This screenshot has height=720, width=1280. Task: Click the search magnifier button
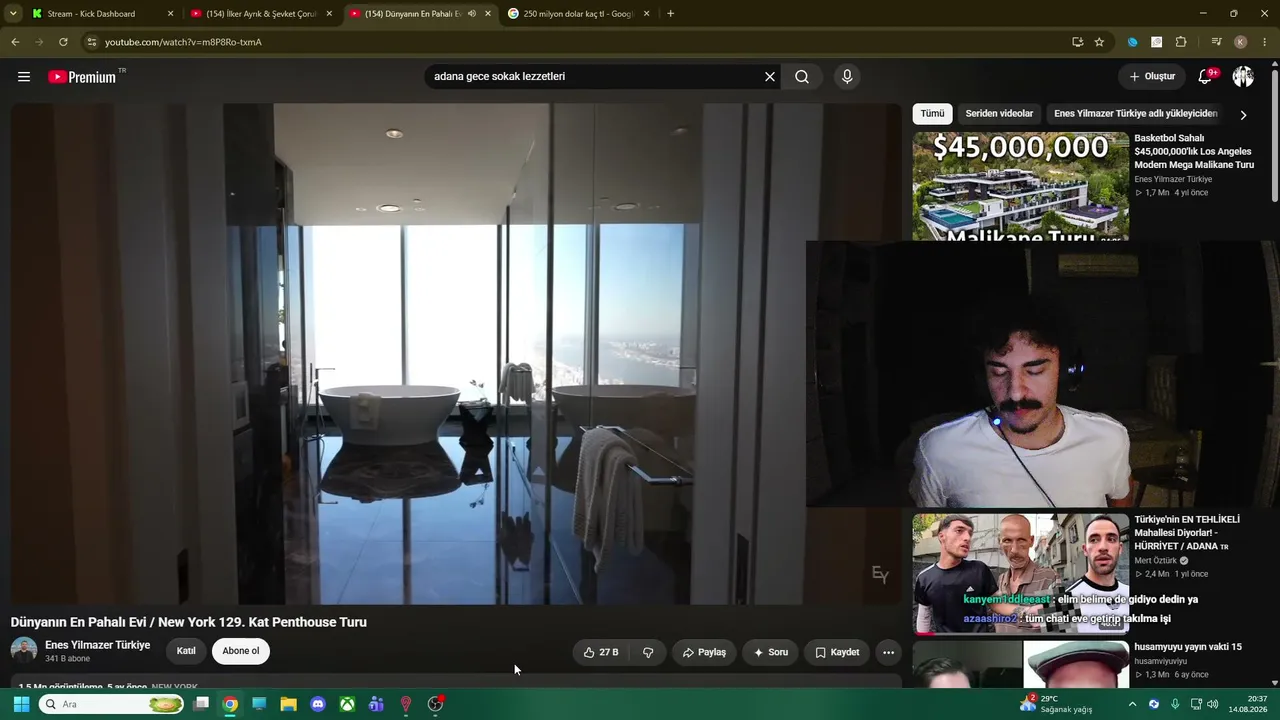pyautogui.click(x=802, y=77)
